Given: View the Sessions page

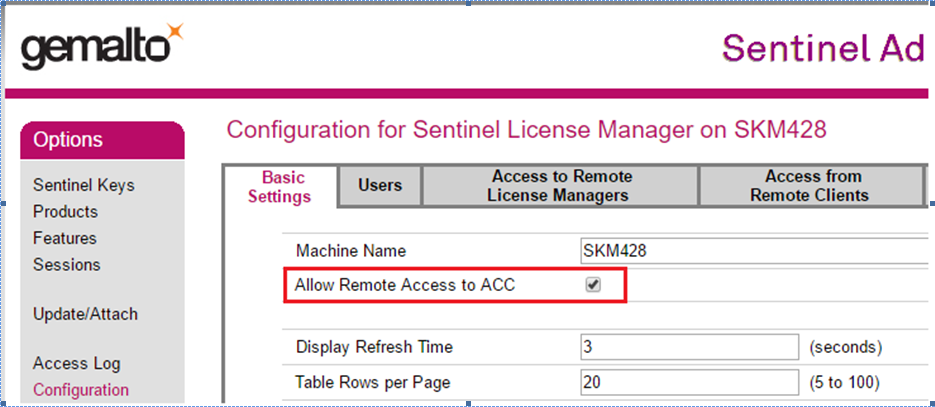Looking at the screenshot, I should coord(66,264).
